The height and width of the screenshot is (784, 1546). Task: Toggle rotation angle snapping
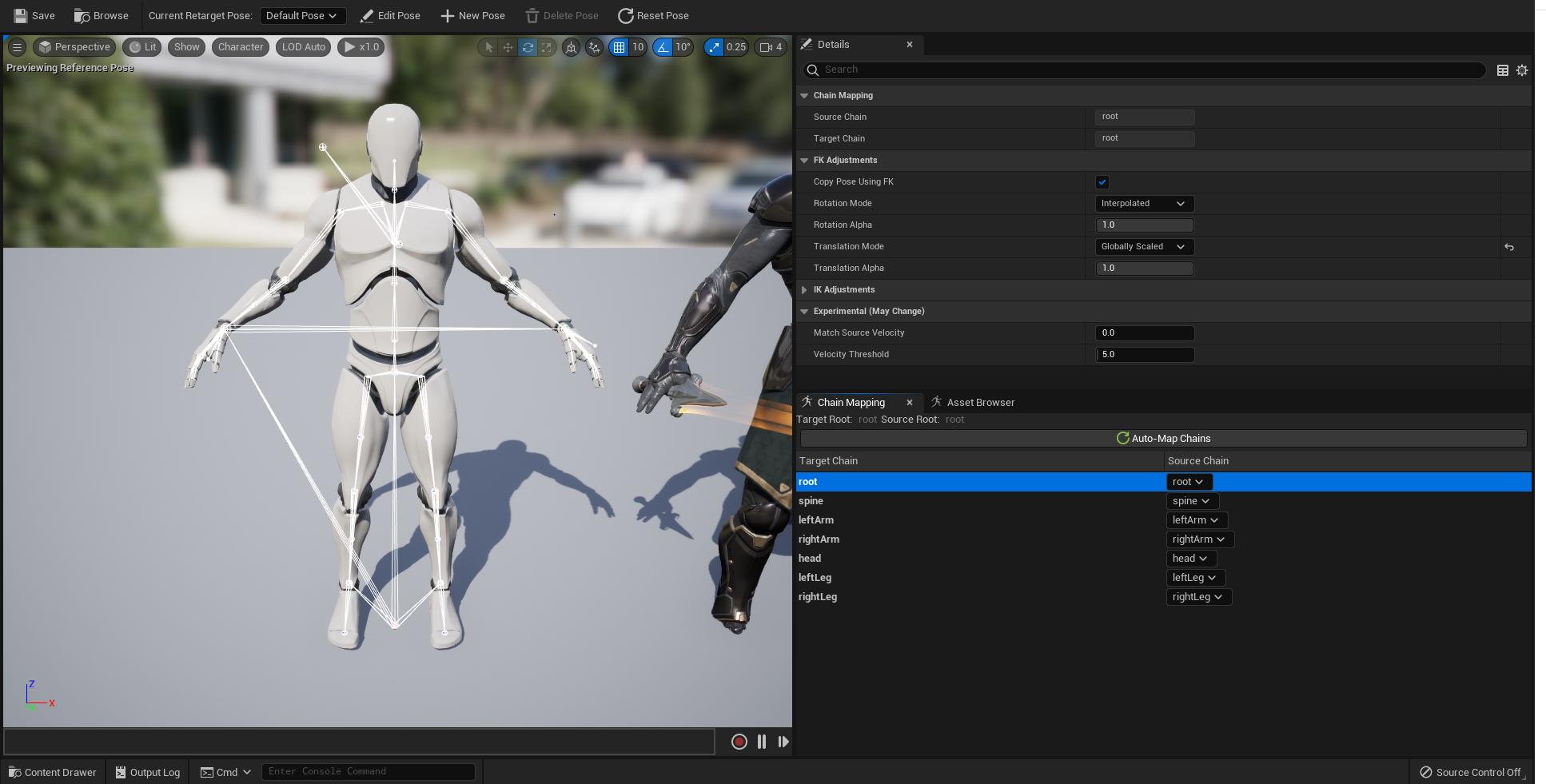[663, 47]
